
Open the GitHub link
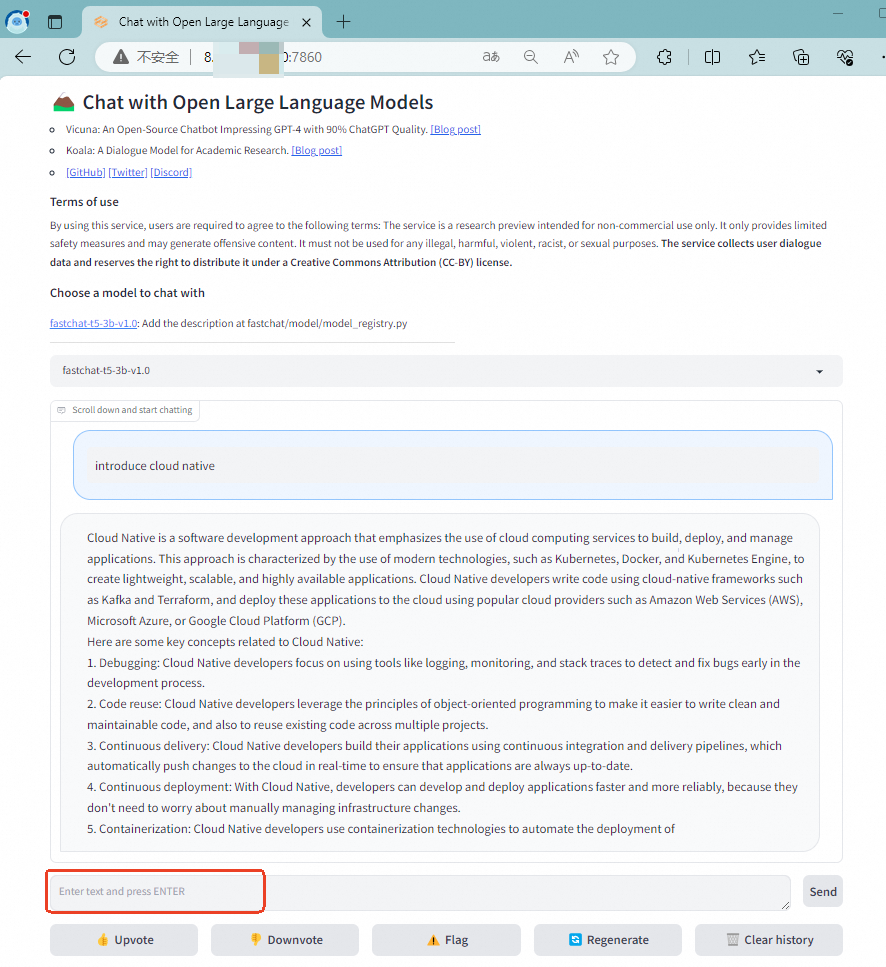click(86, 172)
